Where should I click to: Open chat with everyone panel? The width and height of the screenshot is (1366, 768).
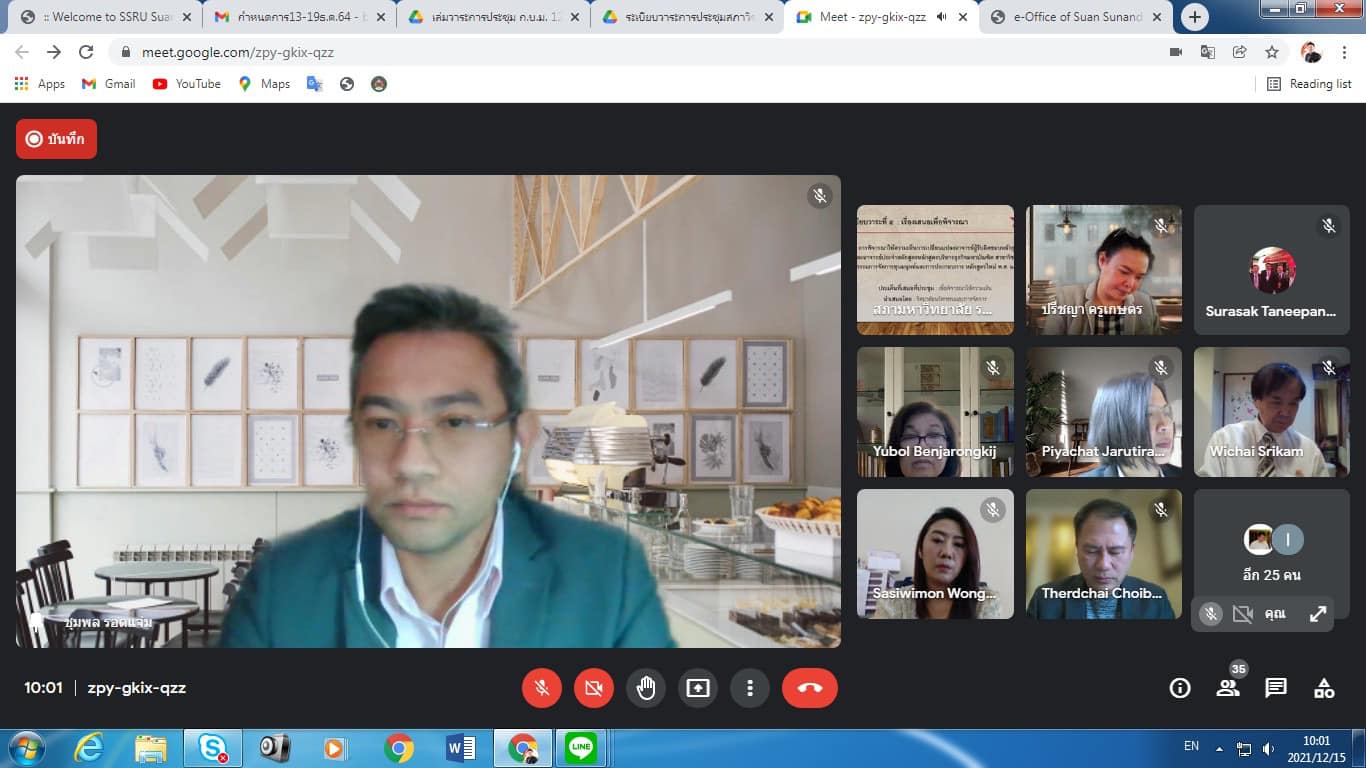(x=1276, y=688)
